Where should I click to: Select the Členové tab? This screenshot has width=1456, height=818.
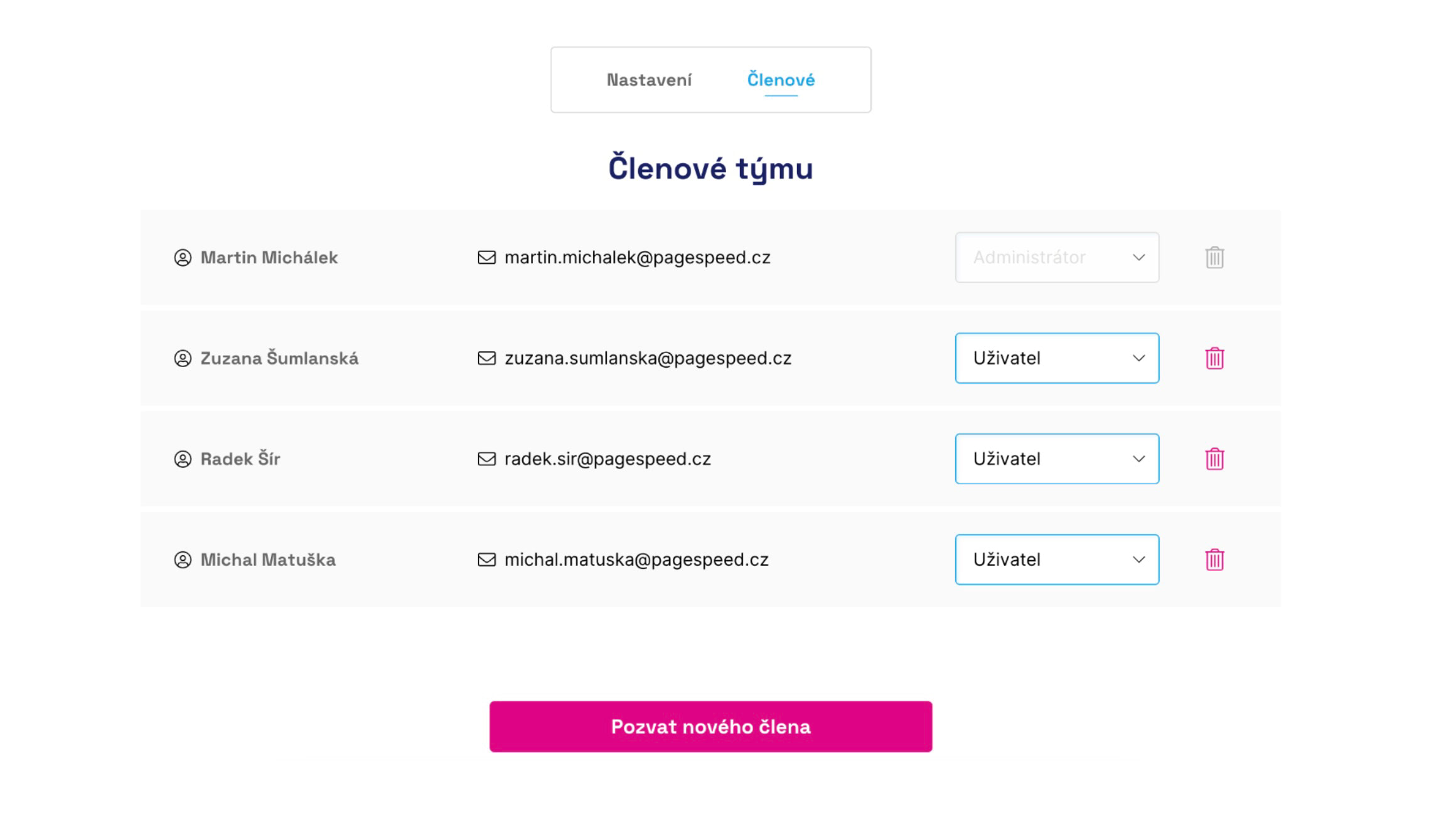pyautogui.click(x=781, y=80)
